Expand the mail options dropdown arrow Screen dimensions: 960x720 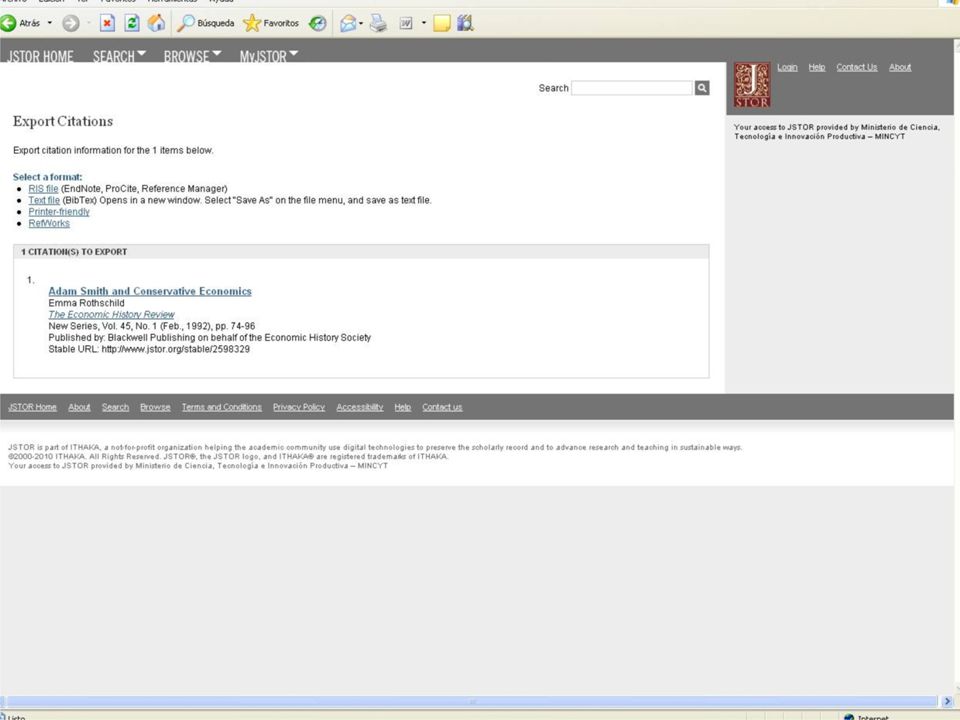click(x=361, y=23)
